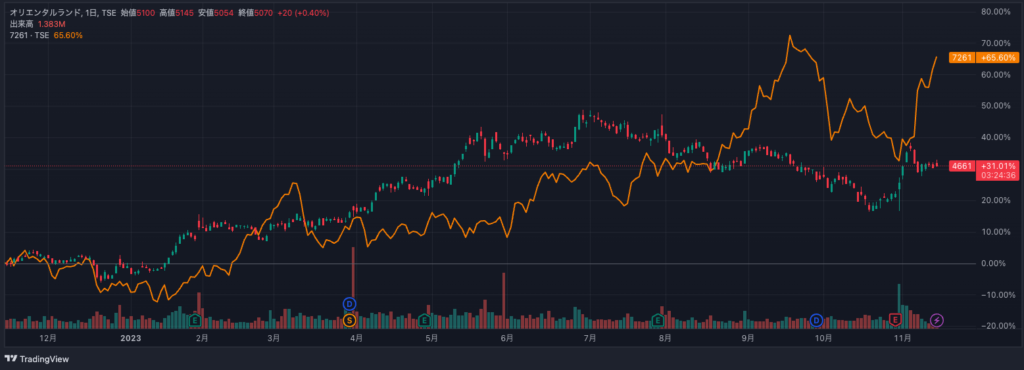Click the 9月 label on time axis
Screen dimensions: 1024x370
point(748,338)
